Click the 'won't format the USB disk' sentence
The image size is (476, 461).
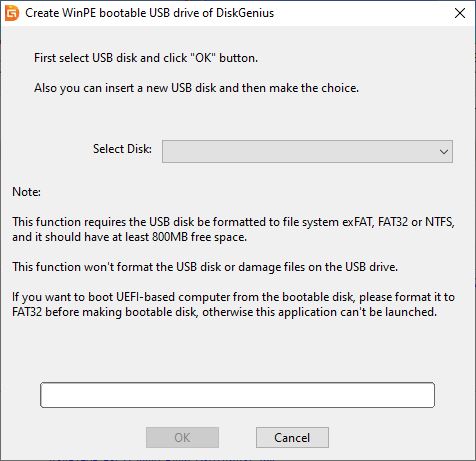(205, 267)
